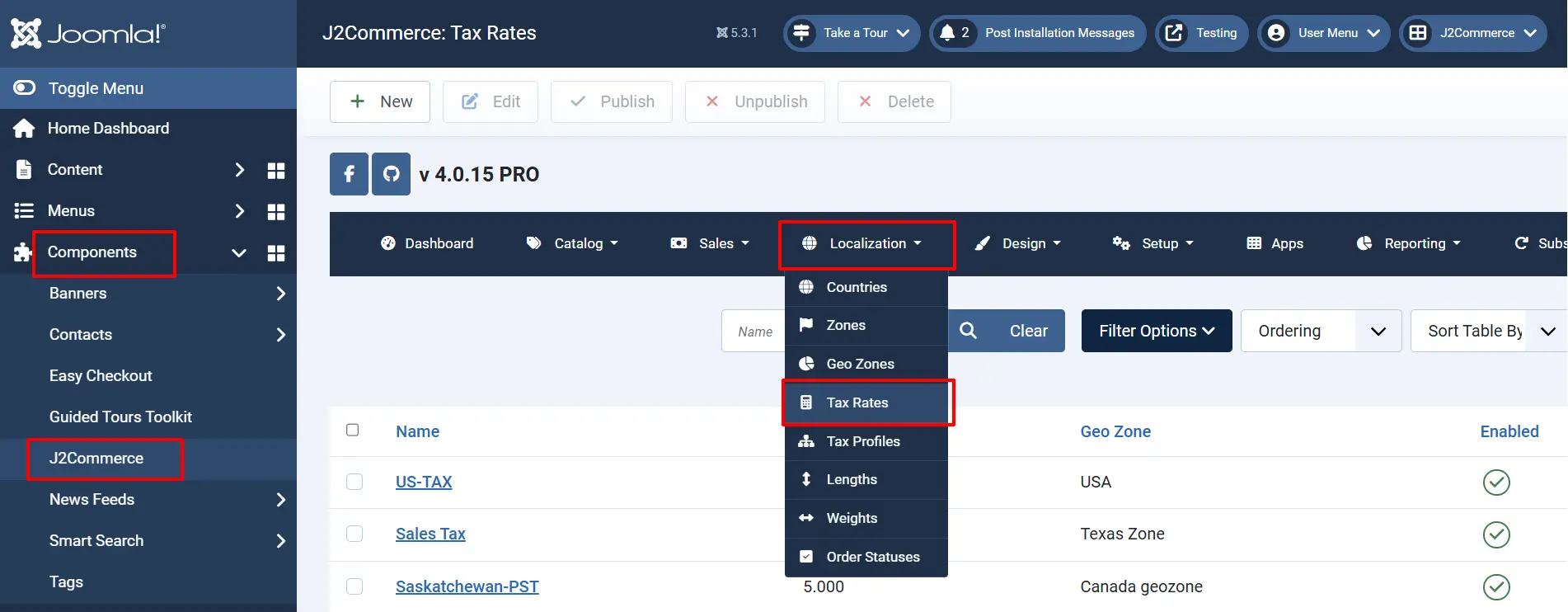Open the Catalog dropdown menu
Viewport: 1568px width, 612px height.
(572, 243)
